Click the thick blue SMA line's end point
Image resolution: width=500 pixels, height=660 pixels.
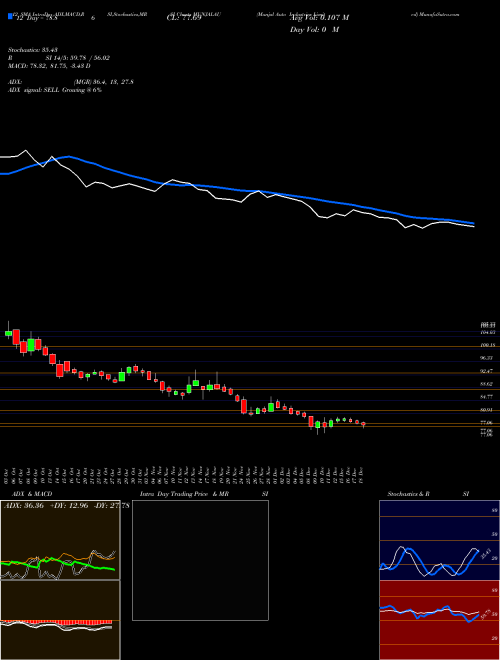474,223
